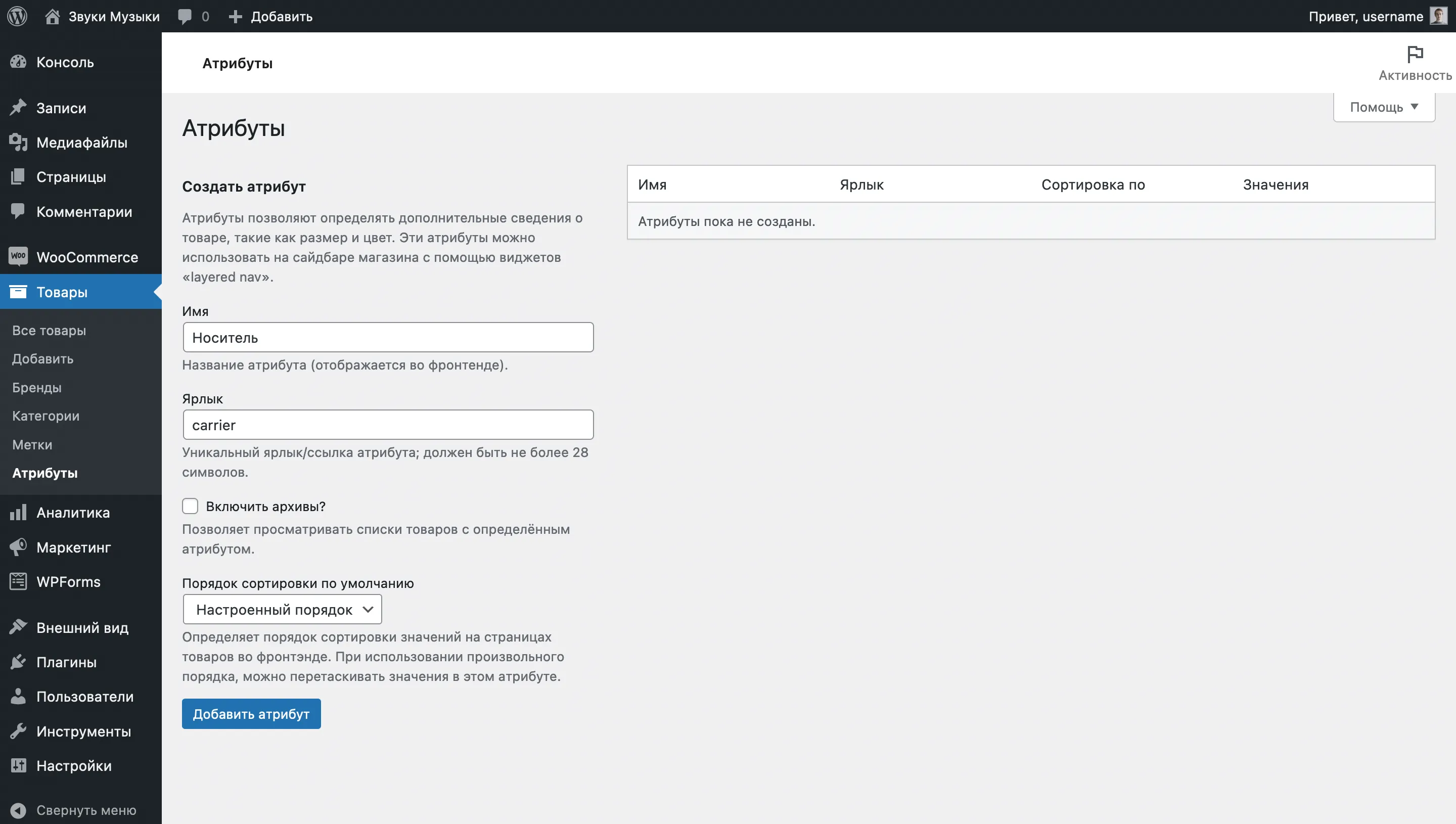Click the Маркетинг megaphone icon
1456x824 pixels.
18,546
